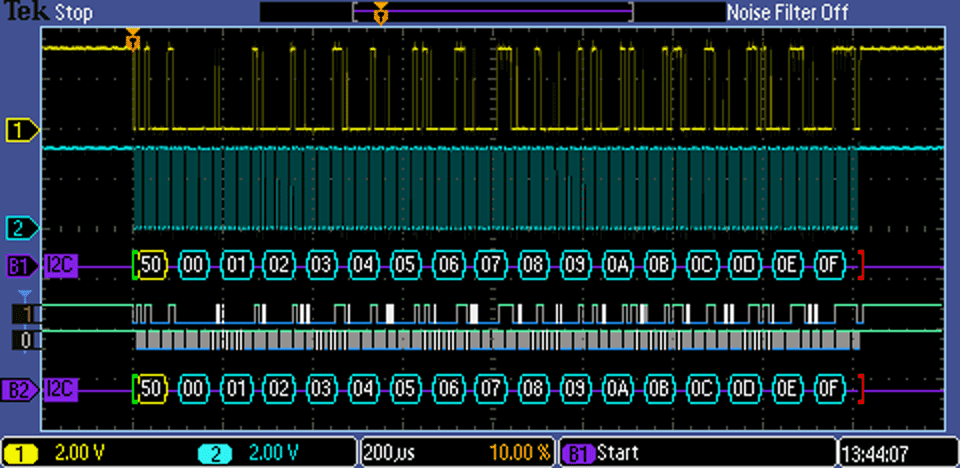Click the B1 Start trigger readout
Screen dimensions: 960x468
pyautogui.click(x=599, y=453)
